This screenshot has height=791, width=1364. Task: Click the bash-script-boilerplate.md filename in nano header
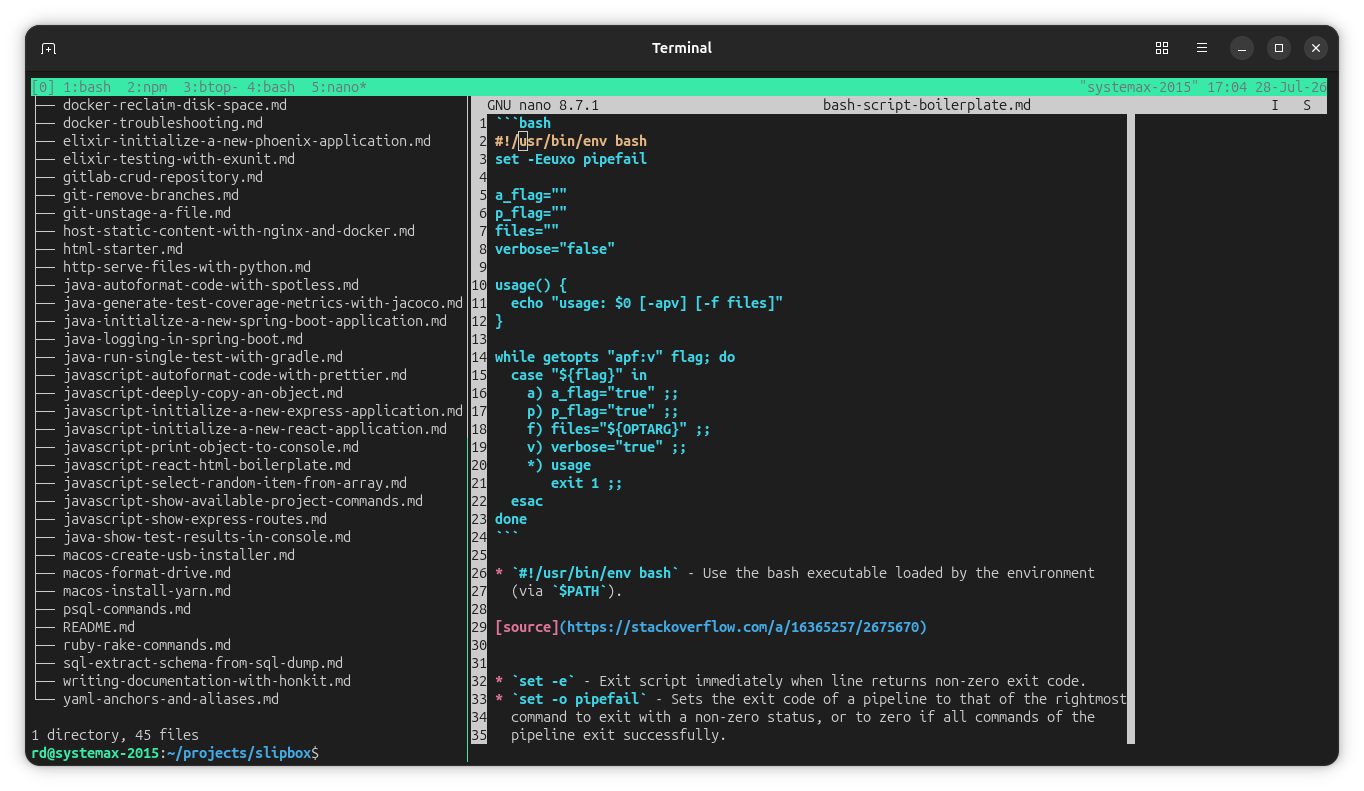927,105
